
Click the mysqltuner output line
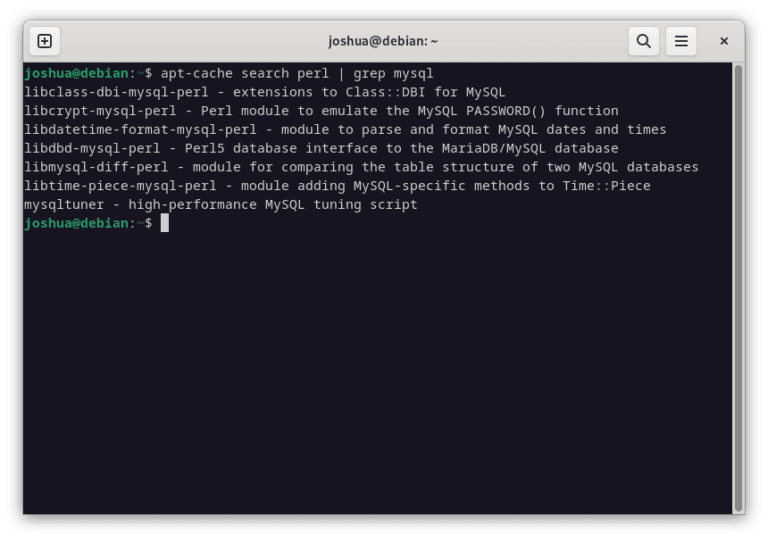pyautogui.click(x=221, y=204)
